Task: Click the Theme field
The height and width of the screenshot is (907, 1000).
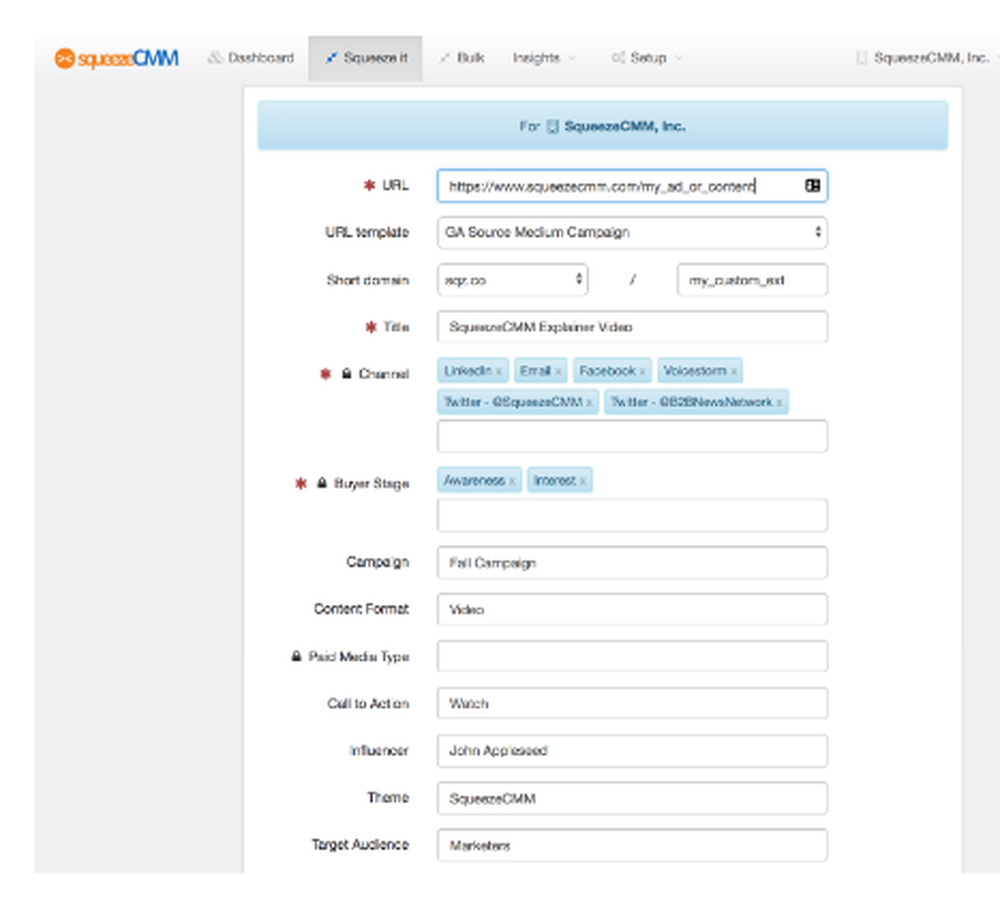Action: click(632, 798)
